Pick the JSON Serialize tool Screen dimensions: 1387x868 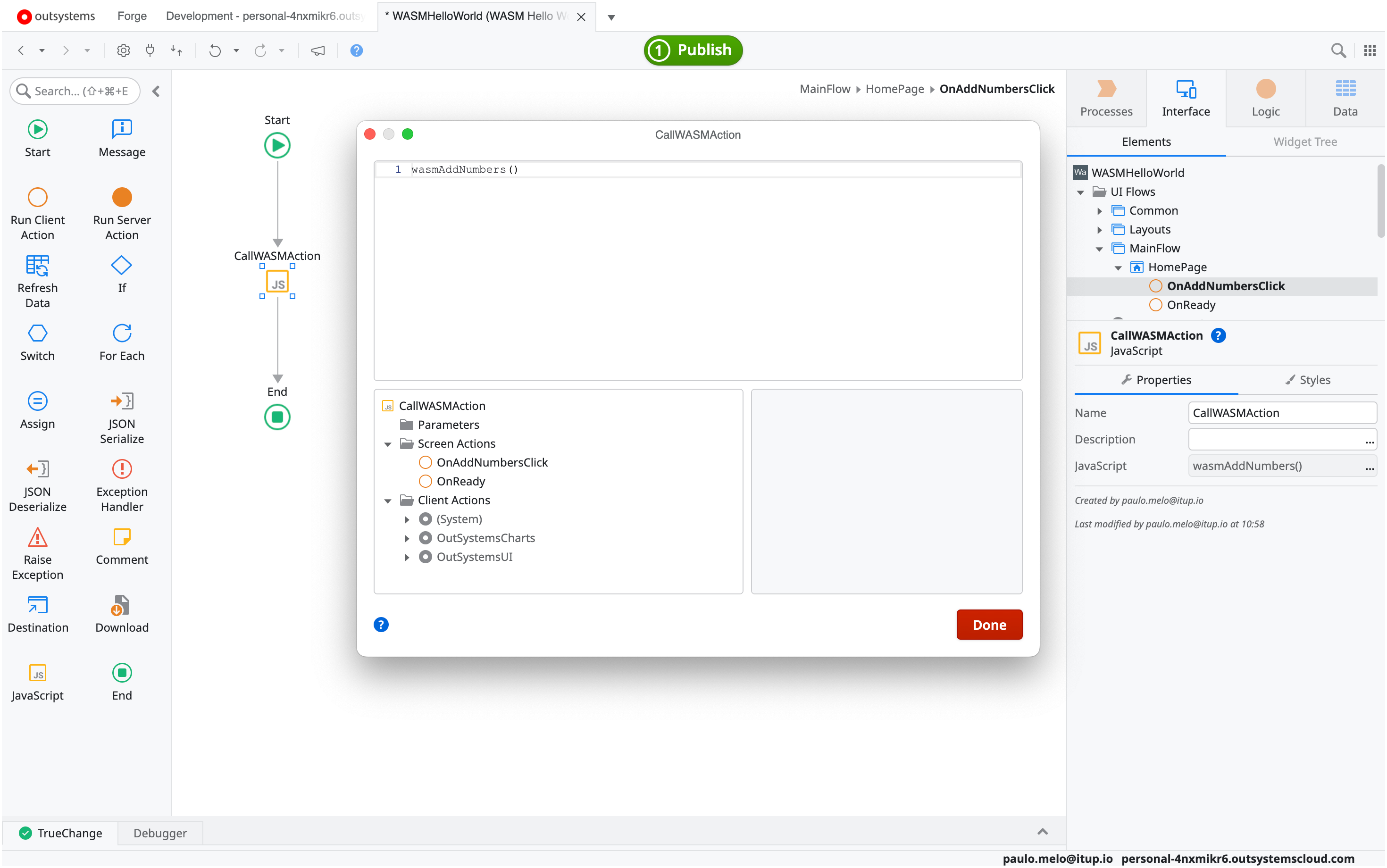click(122, 418)
